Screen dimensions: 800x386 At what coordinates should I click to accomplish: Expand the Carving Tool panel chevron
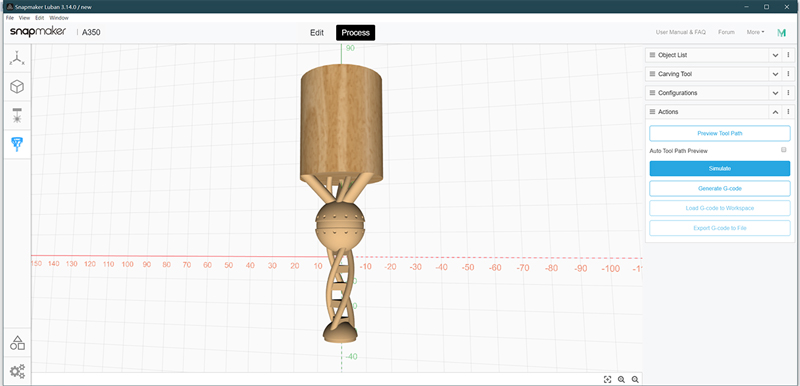click(x=775, y=74)
